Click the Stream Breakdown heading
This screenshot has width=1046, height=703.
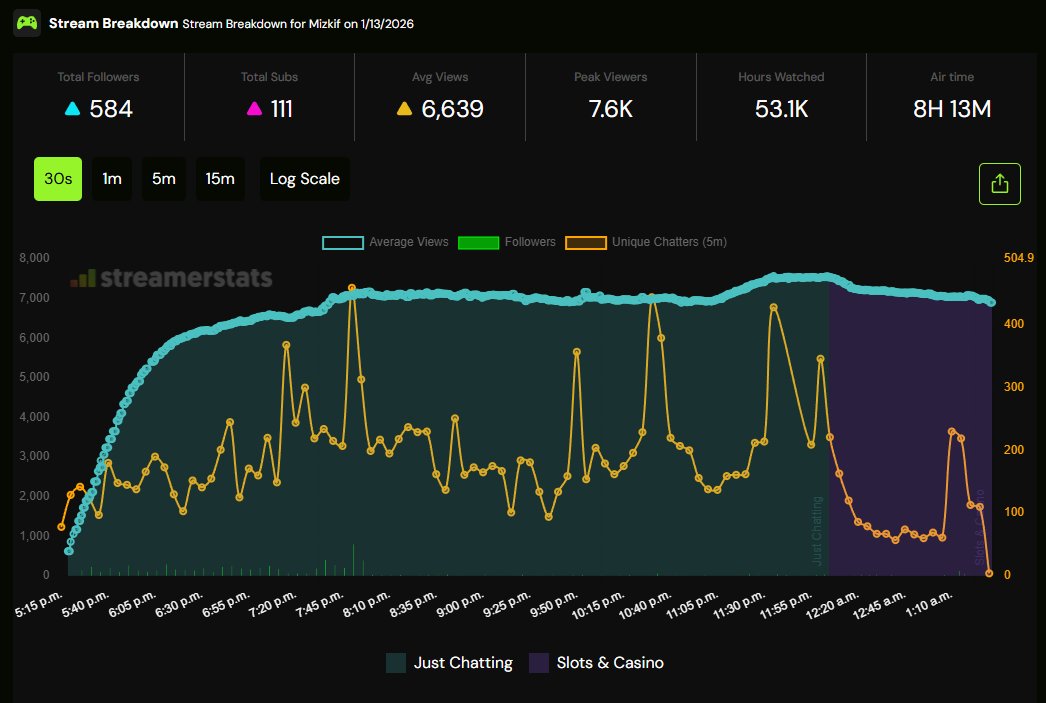(113, 23)
